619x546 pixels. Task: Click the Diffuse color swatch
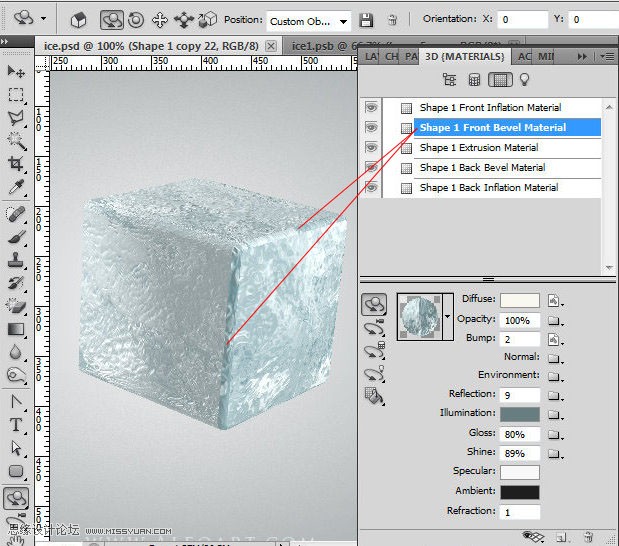click(x=520, y=300)
